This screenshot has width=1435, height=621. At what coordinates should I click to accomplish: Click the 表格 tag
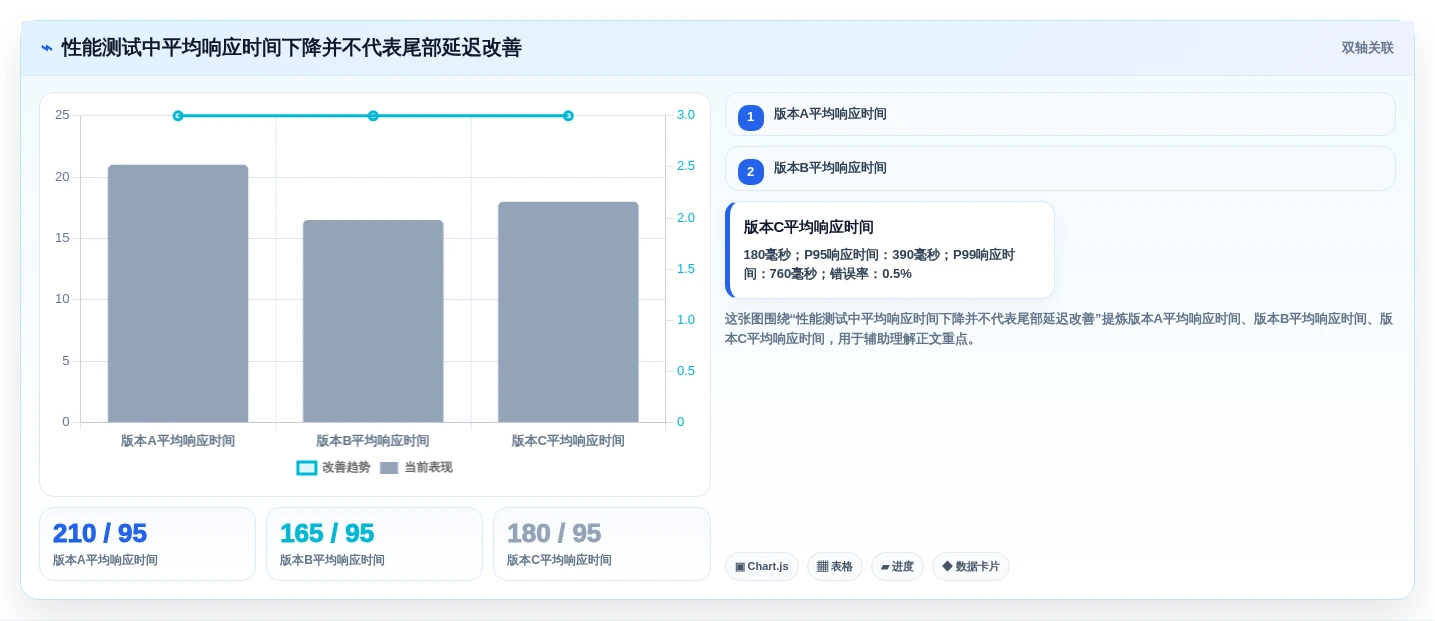(835, 566)
